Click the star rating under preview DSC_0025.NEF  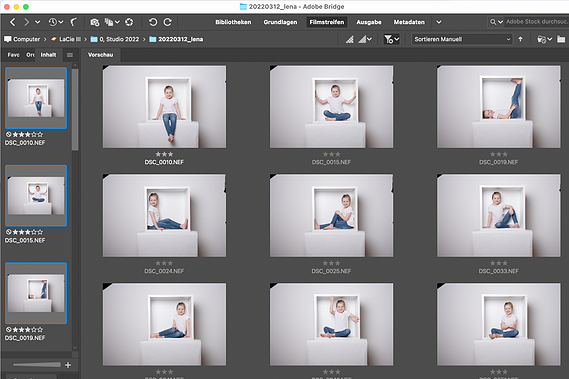[331, 263]
